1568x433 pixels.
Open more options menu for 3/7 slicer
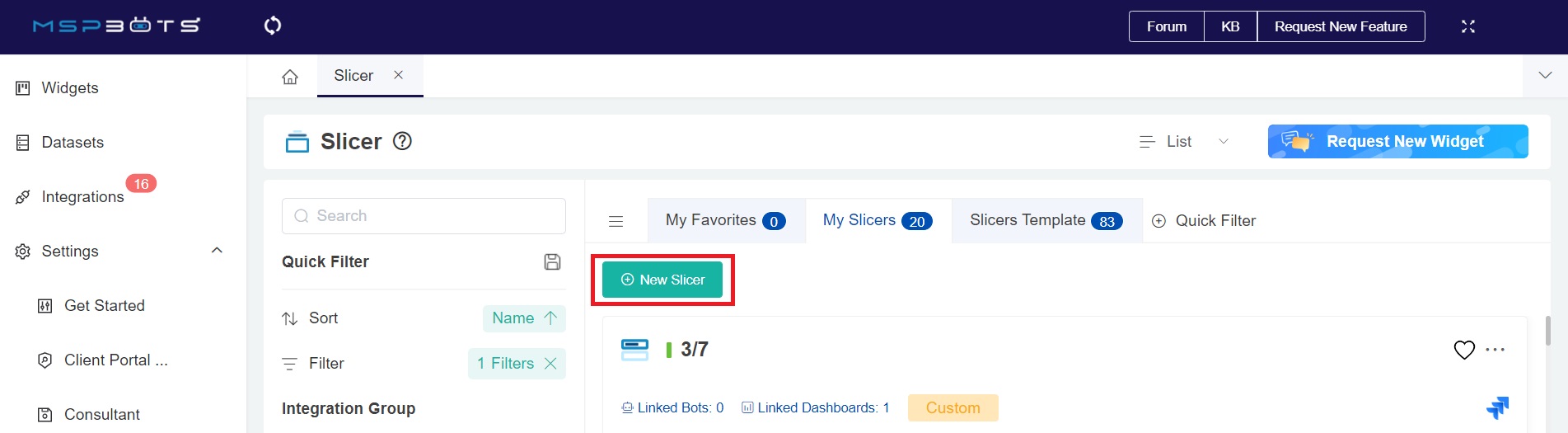click(x=1495, y=350)
